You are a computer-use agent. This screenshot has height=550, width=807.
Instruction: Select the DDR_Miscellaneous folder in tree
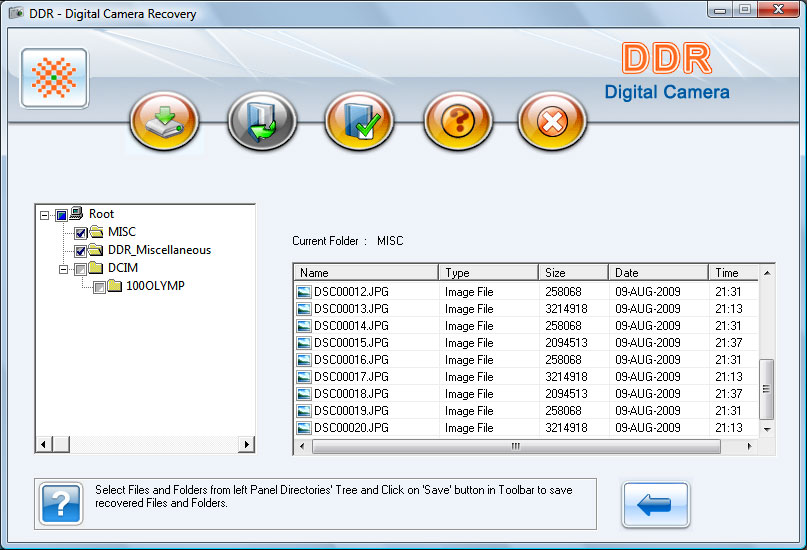coord(160,250)
